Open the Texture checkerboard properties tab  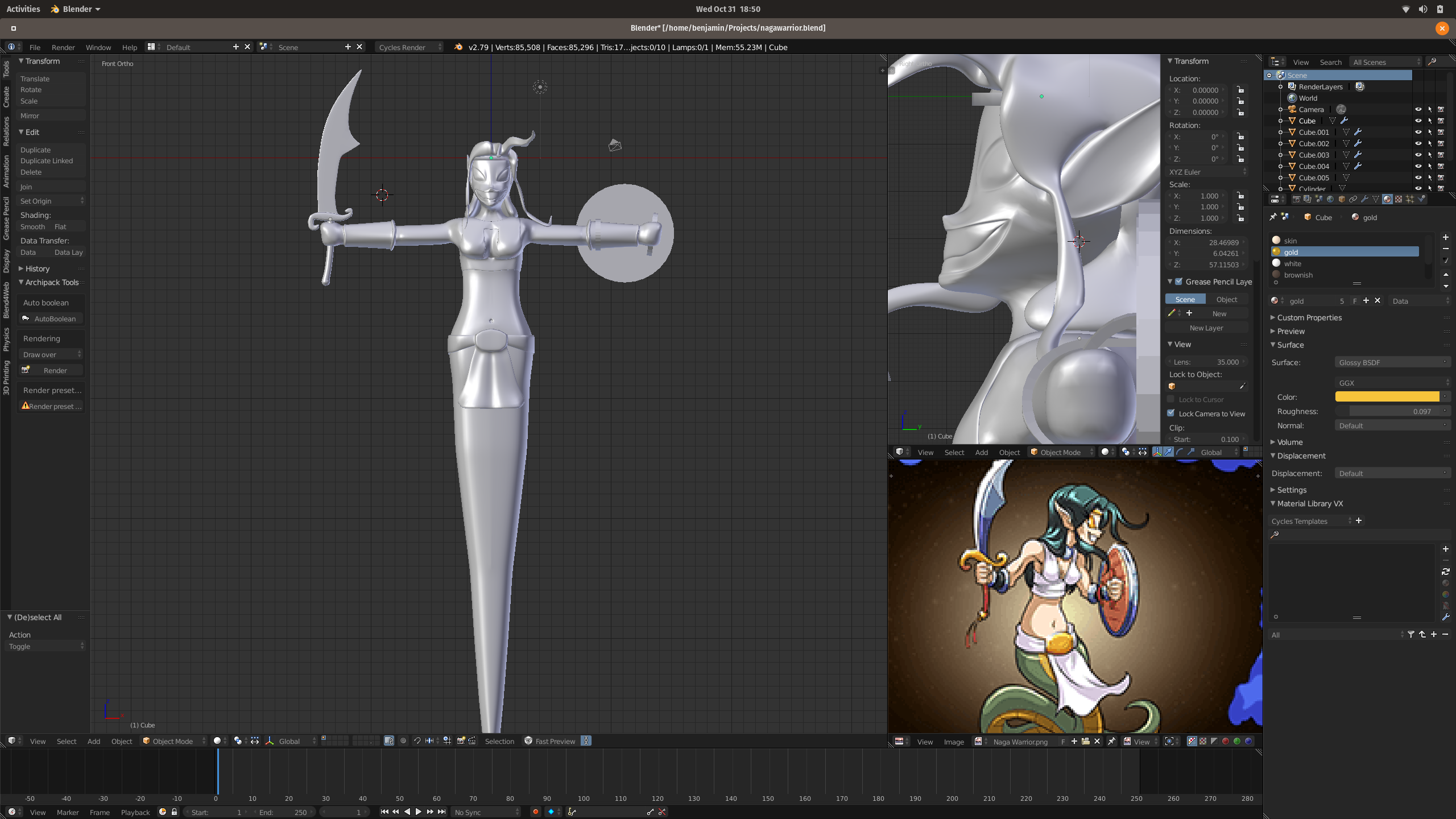point(1399,199)
